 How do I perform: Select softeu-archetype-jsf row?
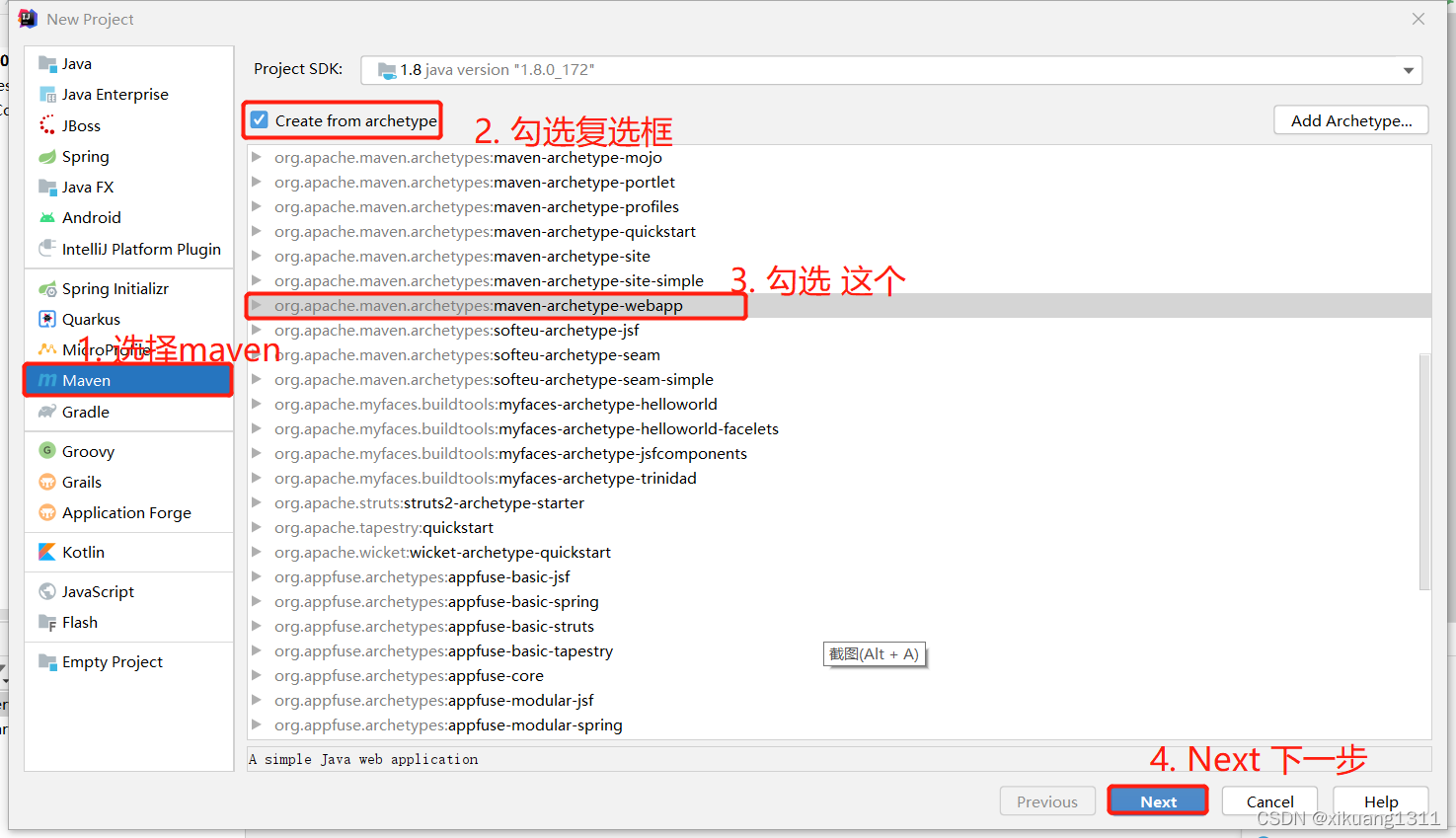click(x=839, y=330)
